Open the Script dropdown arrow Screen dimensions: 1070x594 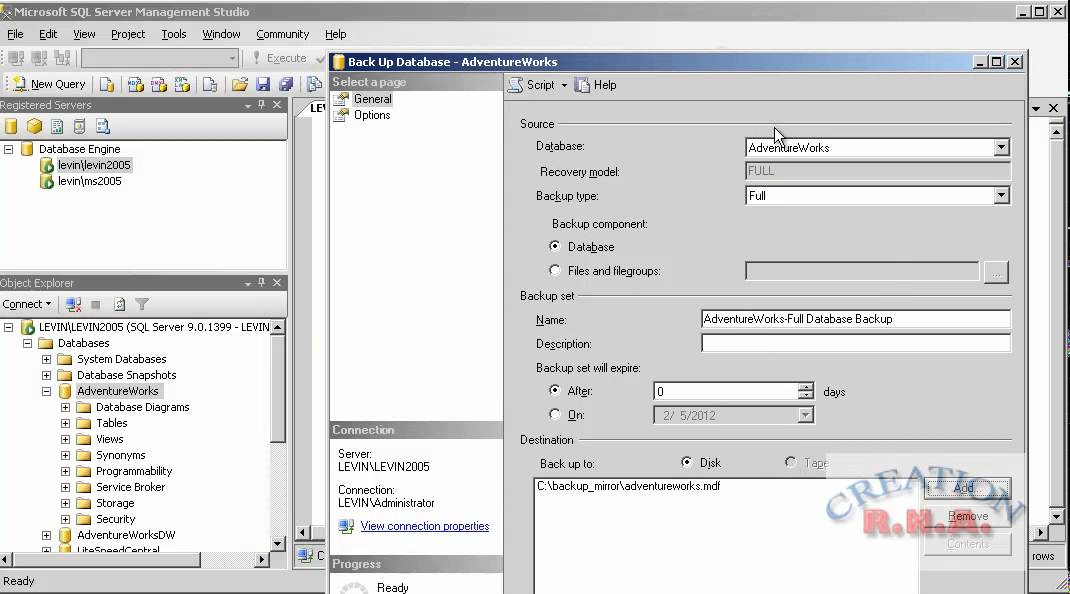(564, 85)
